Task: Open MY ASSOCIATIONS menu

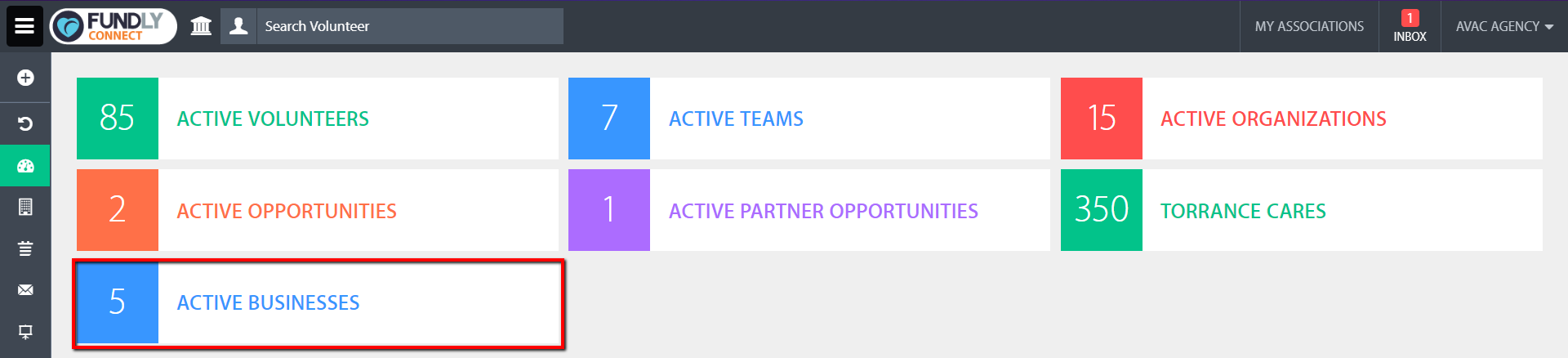Action: click(1309, 26)
